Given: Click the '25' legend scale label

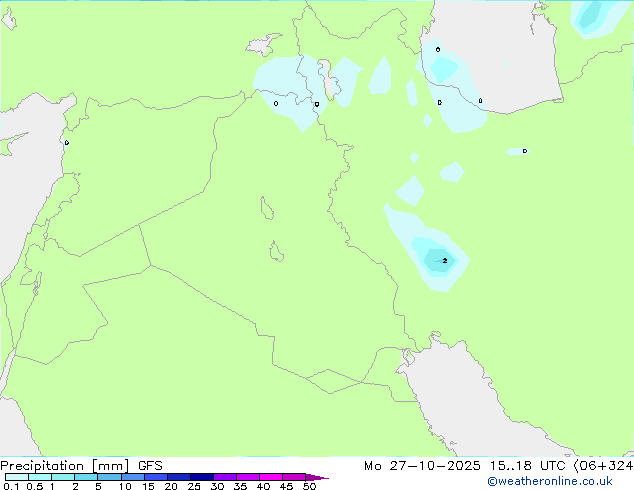Looking at the screenshot, I should point(194,486).
